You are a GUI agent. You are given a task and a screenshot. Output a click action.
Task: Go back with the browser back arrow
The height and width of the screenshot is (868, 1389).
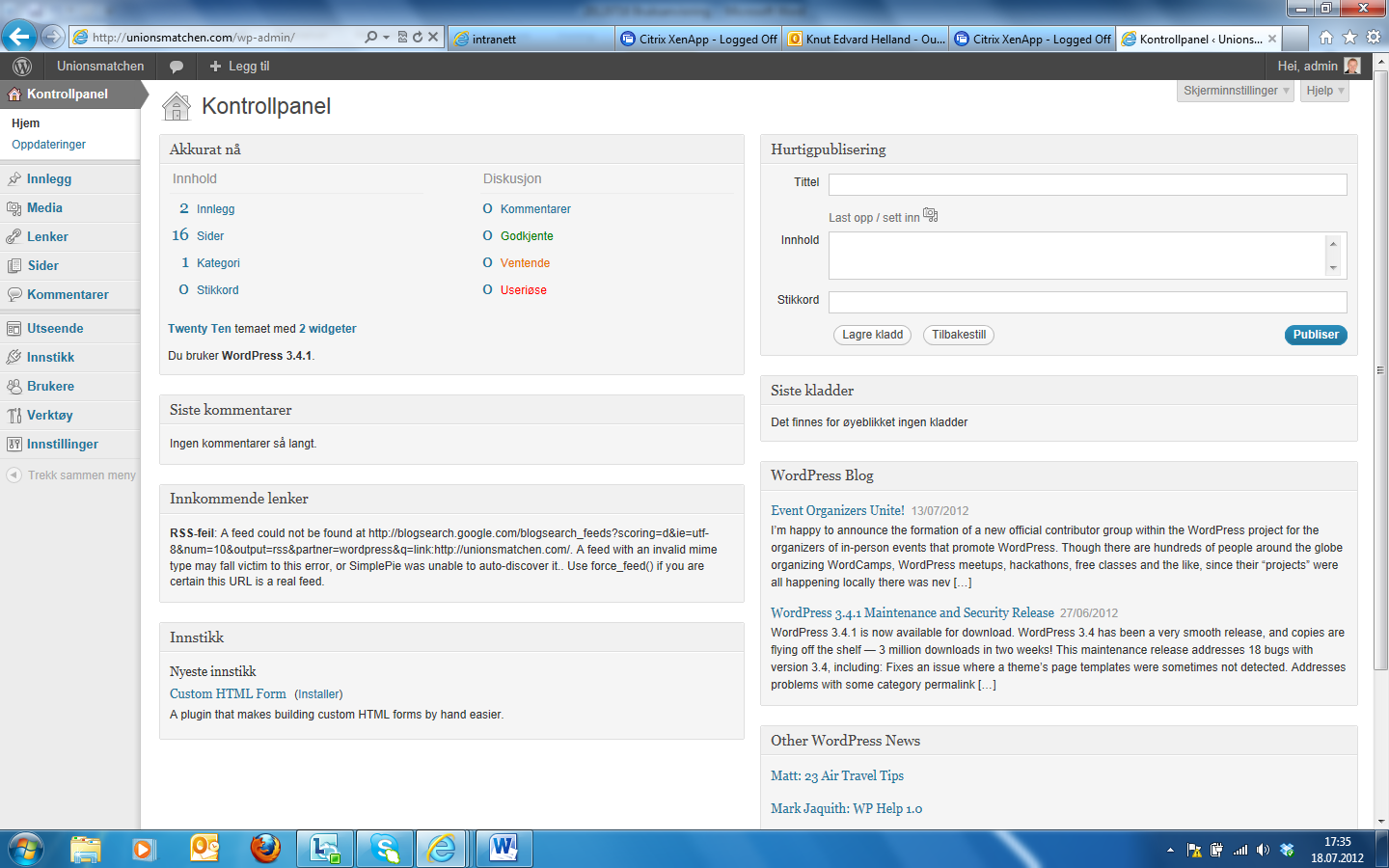(19, 37)
